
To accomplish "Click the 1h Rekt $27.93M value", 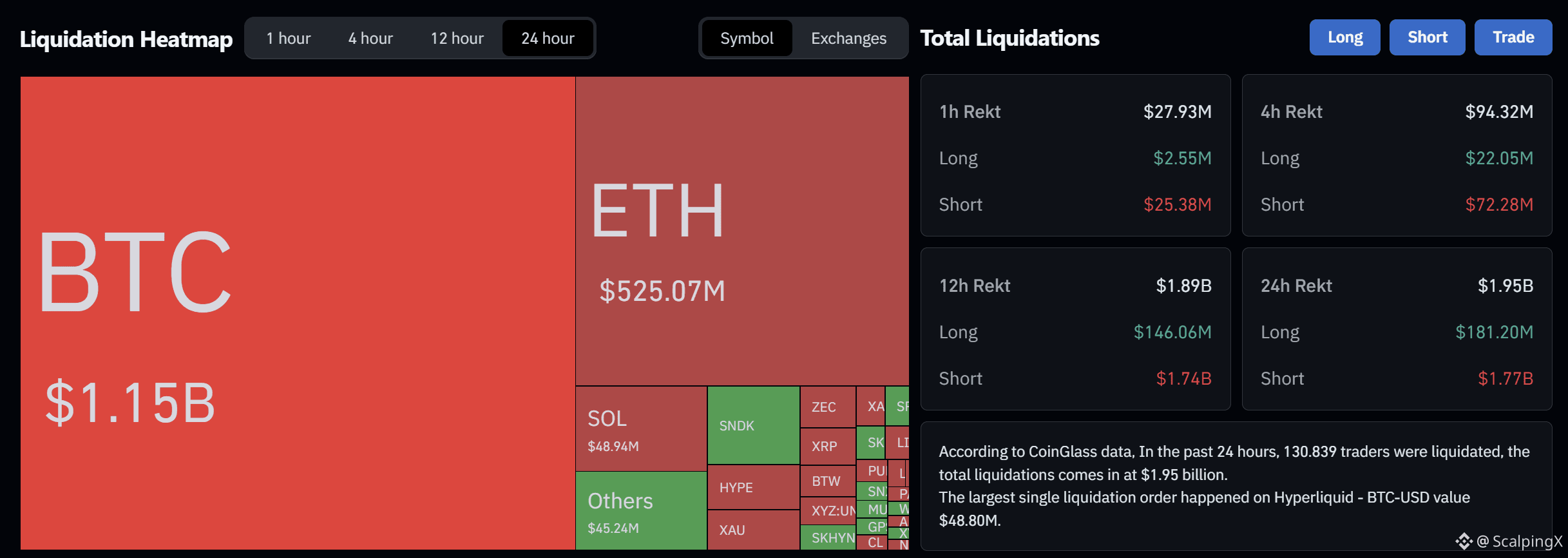I will (1177, 112).
